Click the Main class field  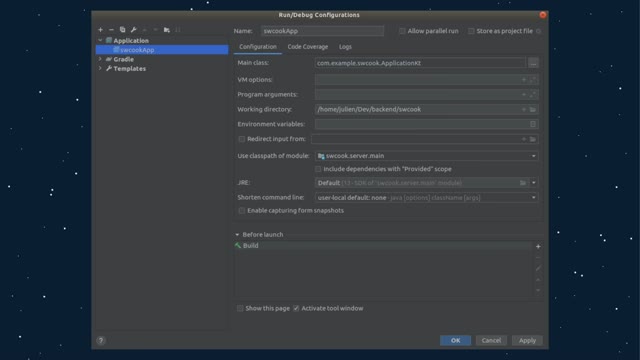(x=420, y=63)
